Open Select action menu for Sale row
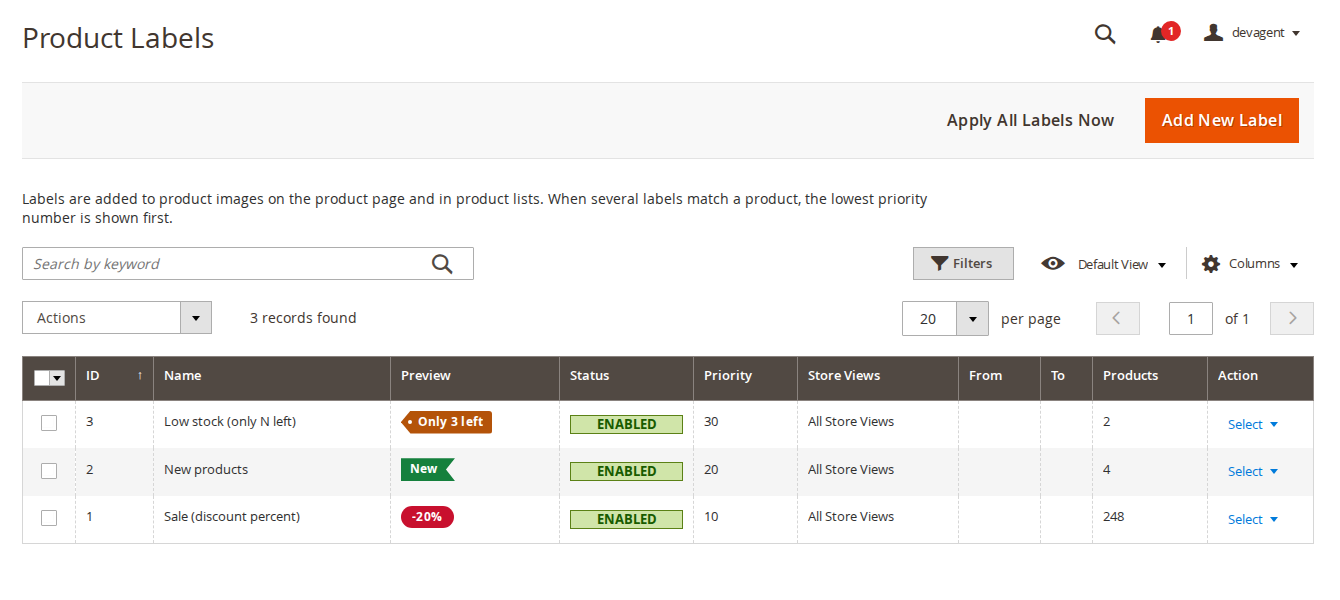1340x600 pixels. point(1253,519)
